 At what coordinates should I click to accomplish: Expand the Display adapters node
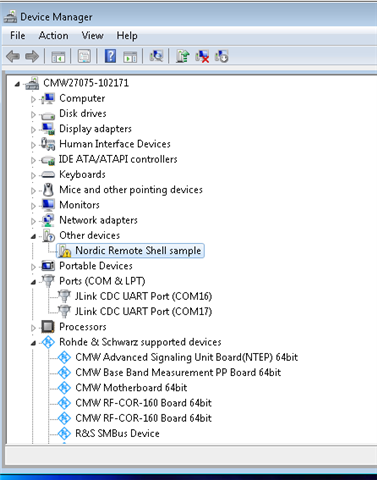[x=33, y=129]
